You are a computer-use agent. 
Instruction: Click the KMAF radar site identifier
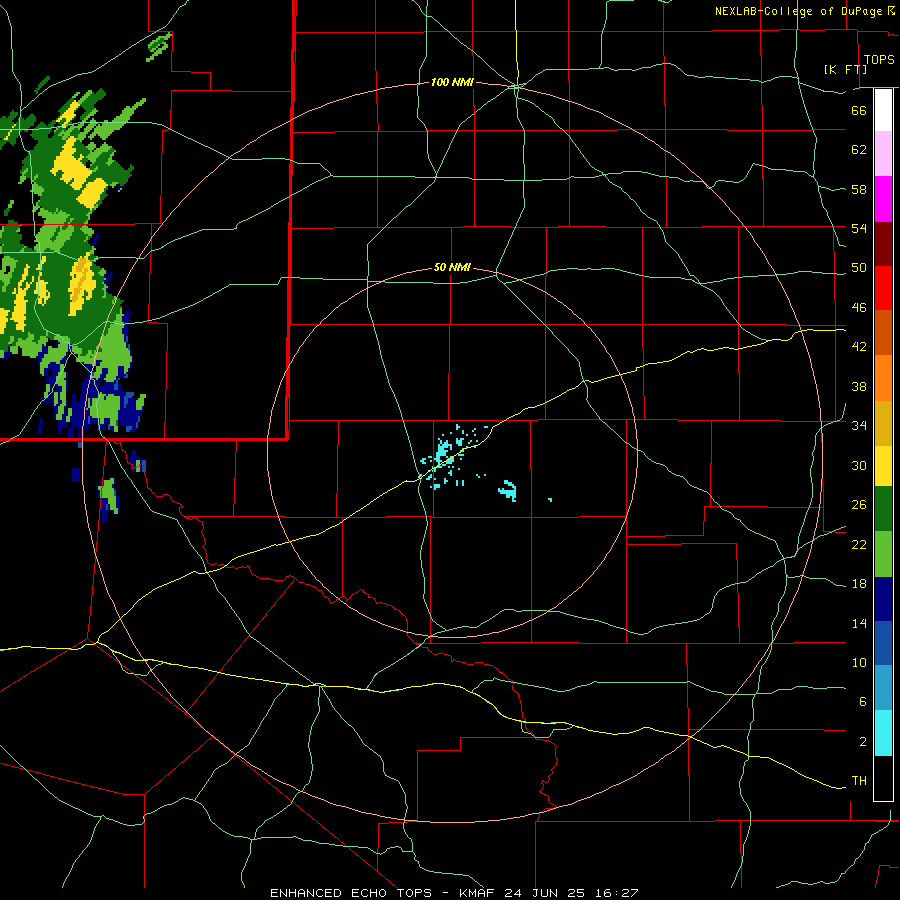tap(479, 893)
